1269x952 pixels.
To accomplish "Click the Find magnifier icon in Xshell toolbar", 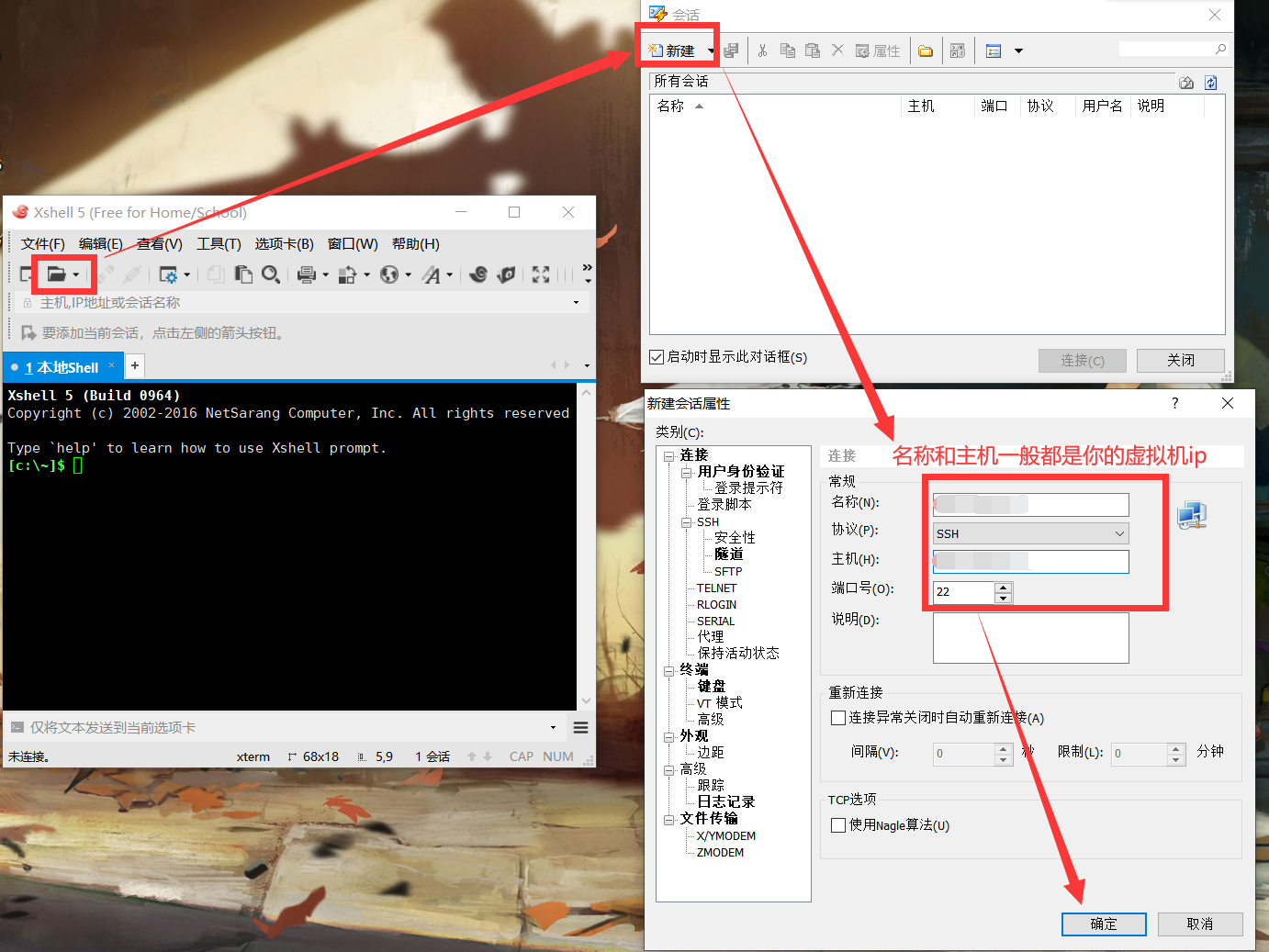I will [271, 274].
